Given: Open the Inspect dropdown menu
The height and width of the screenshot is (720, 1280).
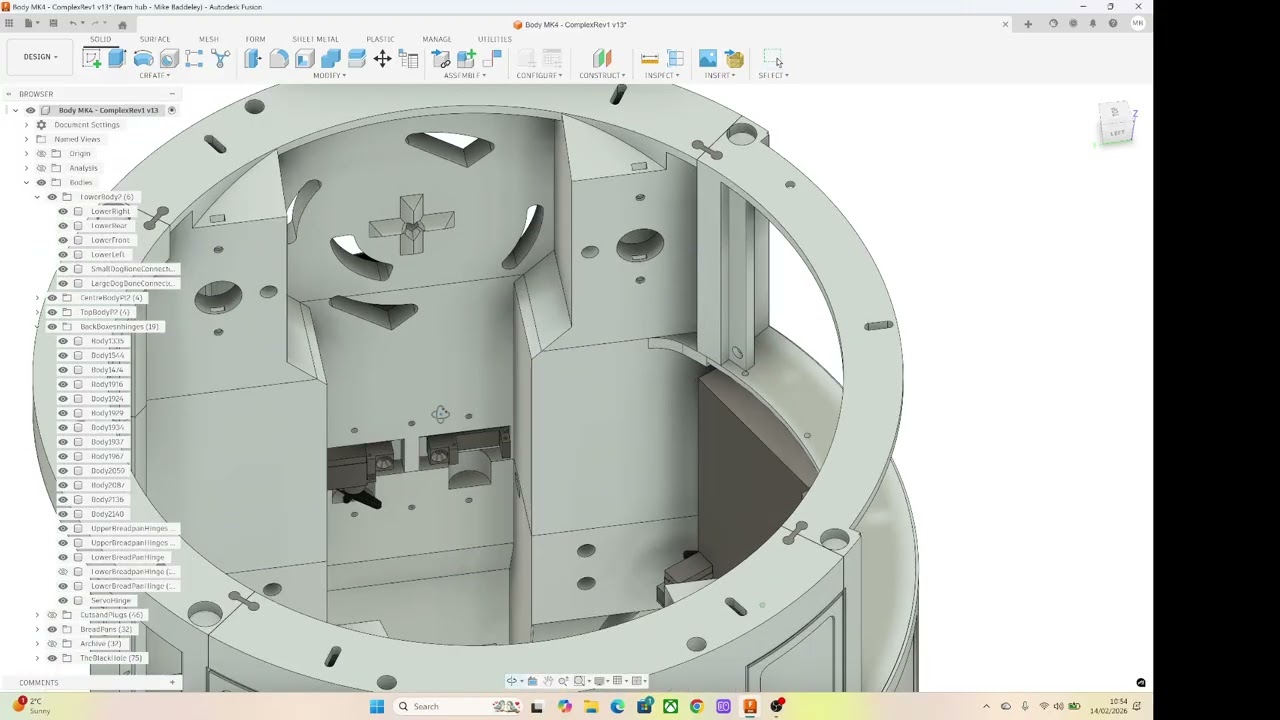Looking at the screenshot, I should pyautogui.click(x=662, y=76).
